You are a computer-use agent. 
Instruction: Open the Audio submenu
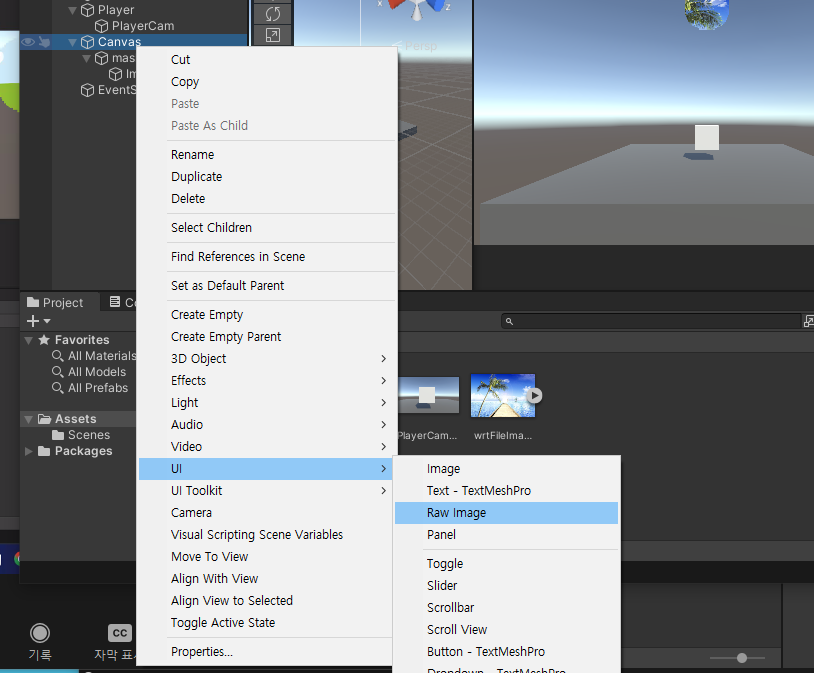pyautogui.click(x=266, y=424)
